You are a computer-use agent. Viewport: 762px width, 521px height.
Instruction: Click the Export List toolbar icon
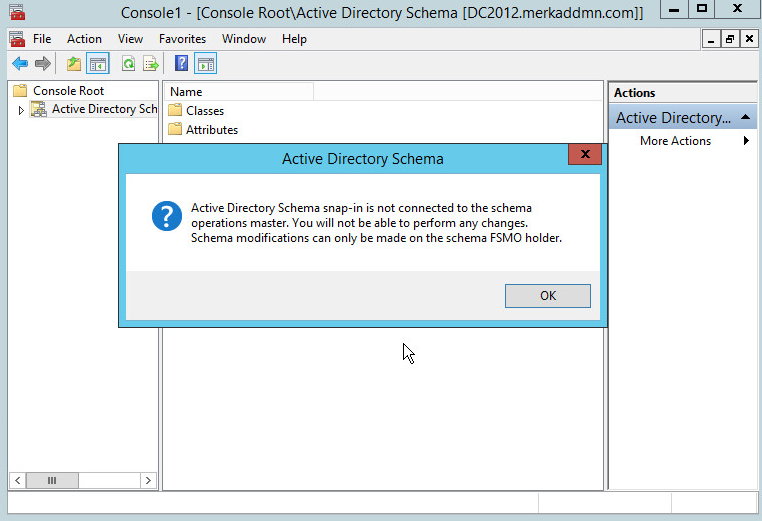(x=151, y=64)
